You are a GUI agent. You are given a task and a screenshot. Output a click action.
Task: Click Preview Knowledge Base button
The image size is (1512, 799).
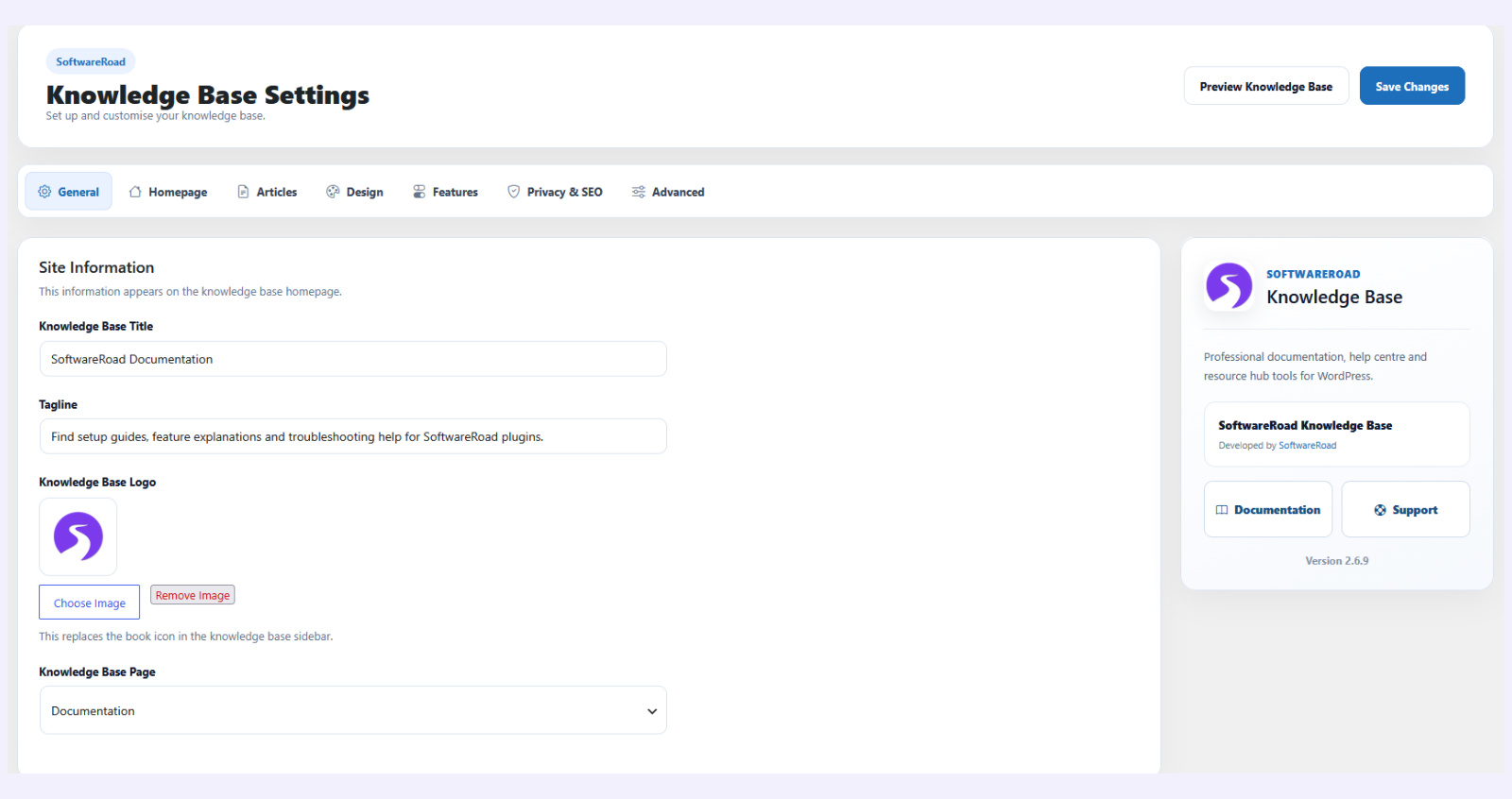click(x=1266, y=86)
